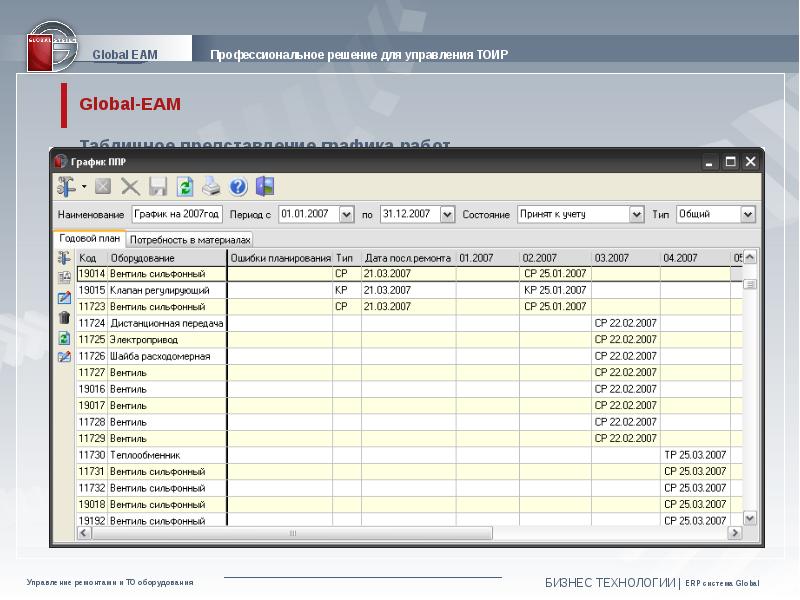Click the trash can delete icon in sidebar

[65, 317]
